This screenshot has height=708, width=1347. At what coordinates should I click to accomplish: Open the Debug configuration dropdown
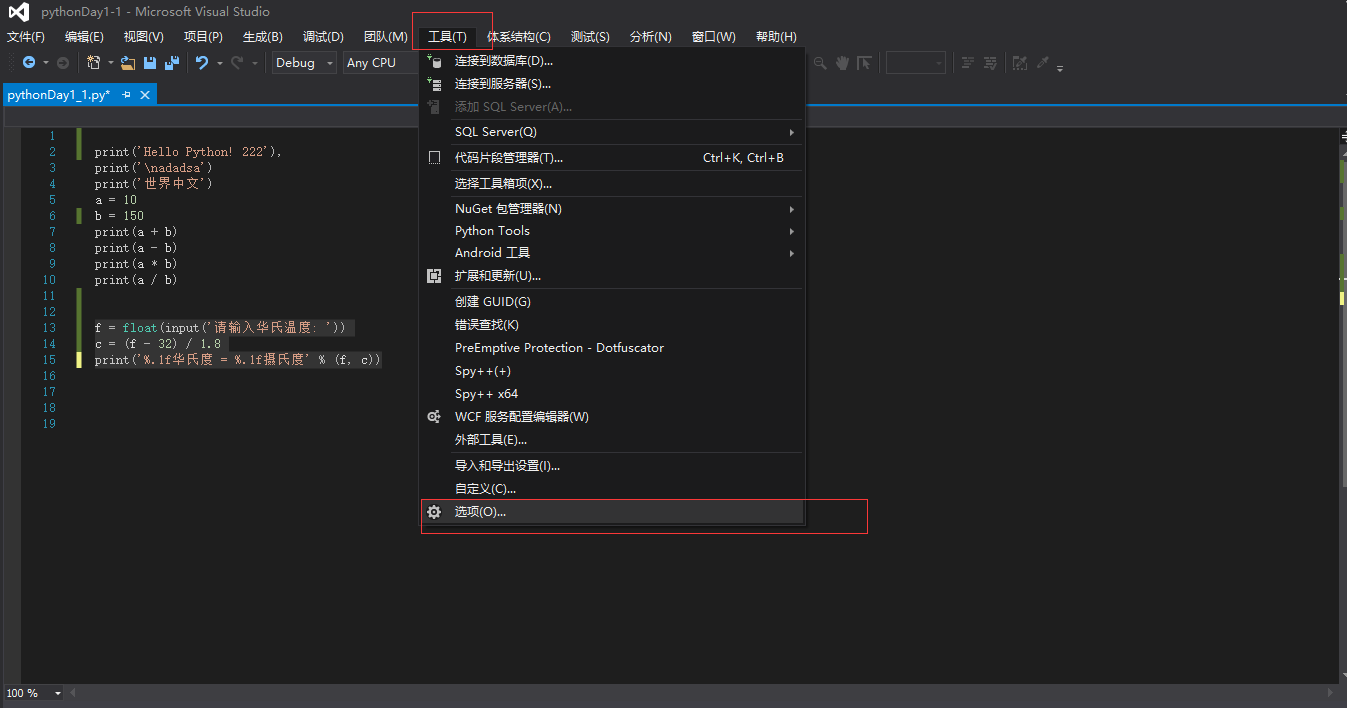[x=327, y=62]
